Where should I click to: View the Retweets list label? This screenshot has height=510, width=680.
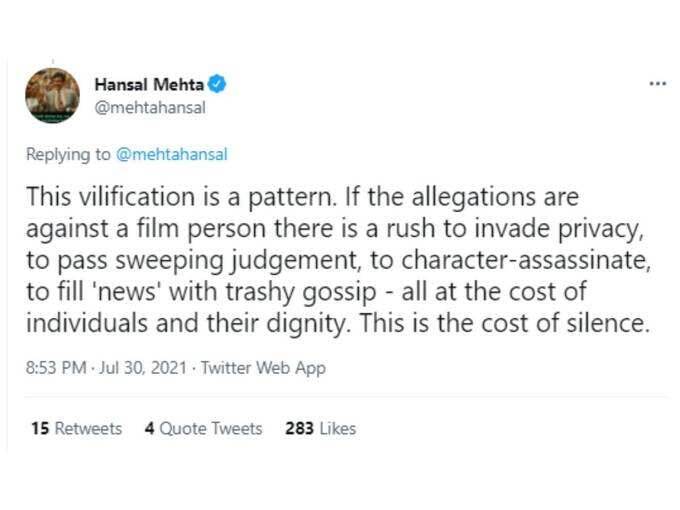pos(88,428)
